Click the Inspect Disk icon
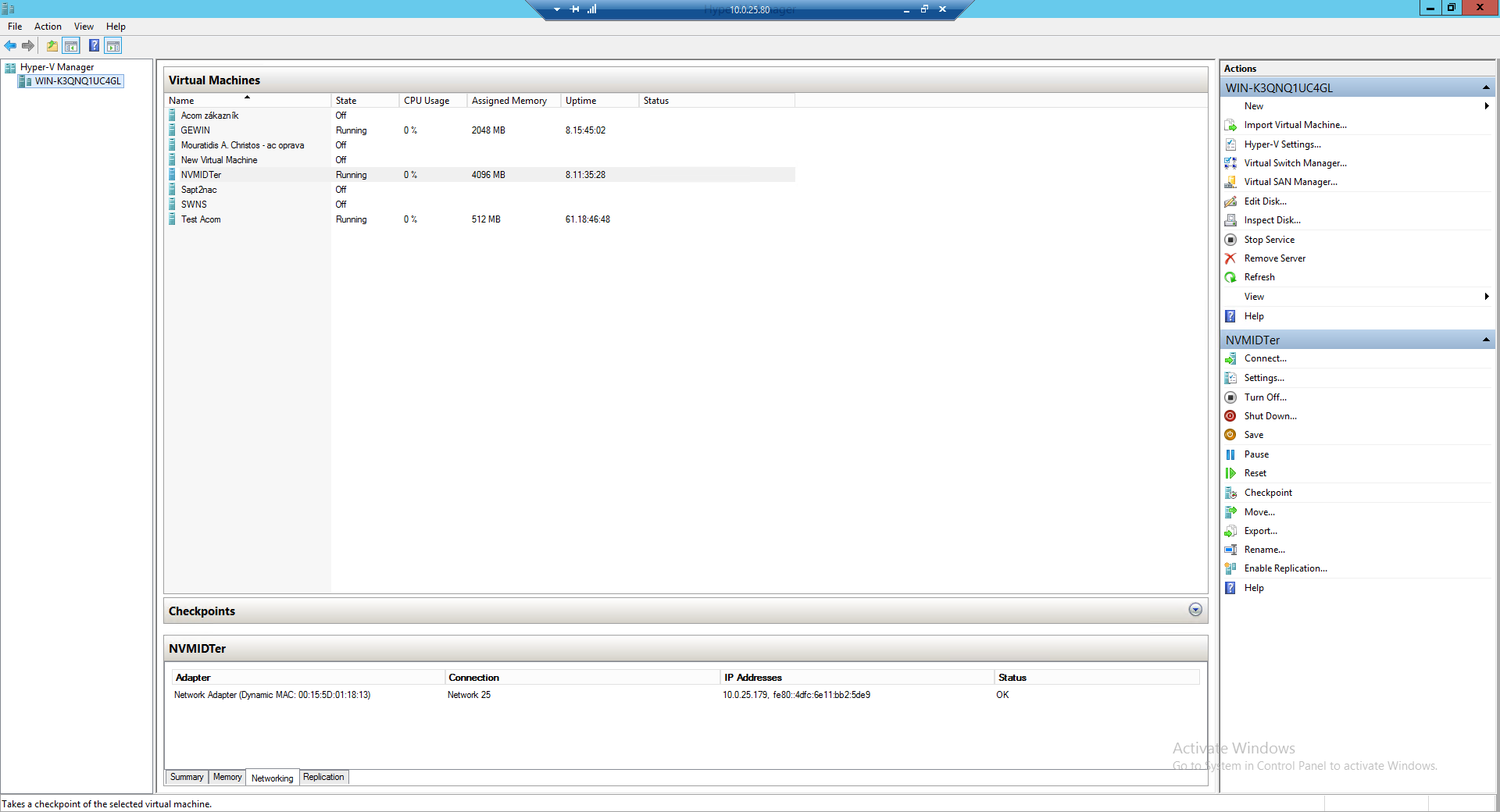 click(1230, 220)
